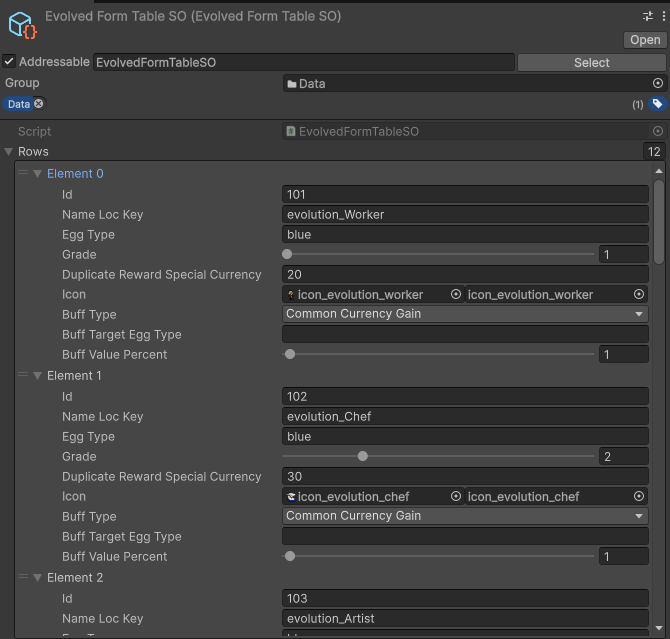Open the labels tag icon
Viewport: 670px width, 639px height.
[x=657, y=103]
